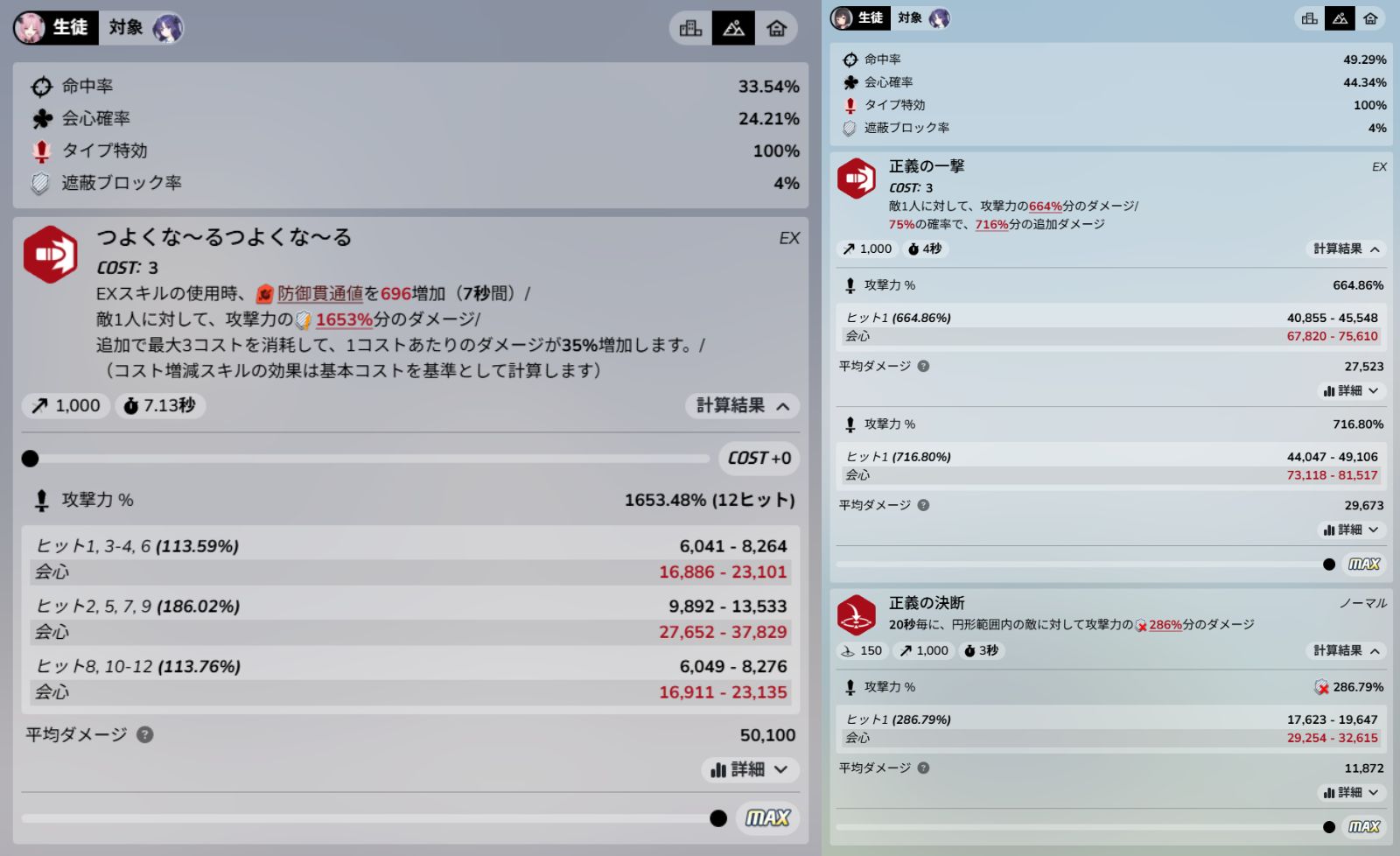
Task: Click the mountain terrain icon in right panel
Action: click(1340, 18)
